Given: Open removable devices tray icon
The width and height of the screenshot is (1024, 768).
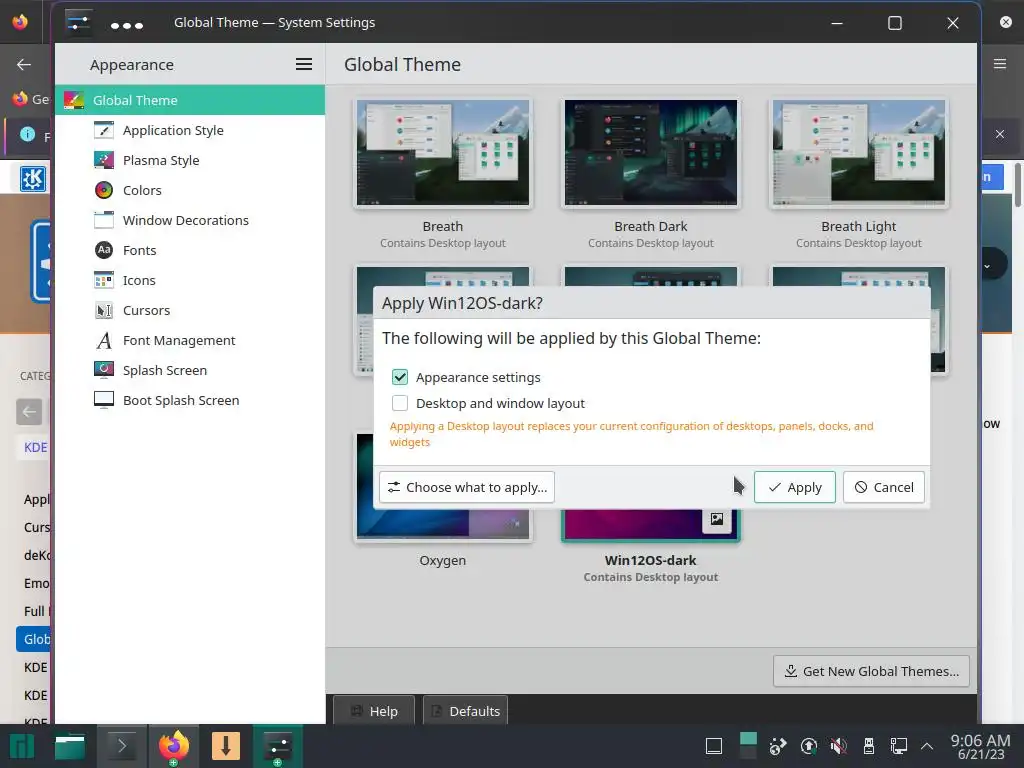Looking at the screenshot, I should (869, 746).
